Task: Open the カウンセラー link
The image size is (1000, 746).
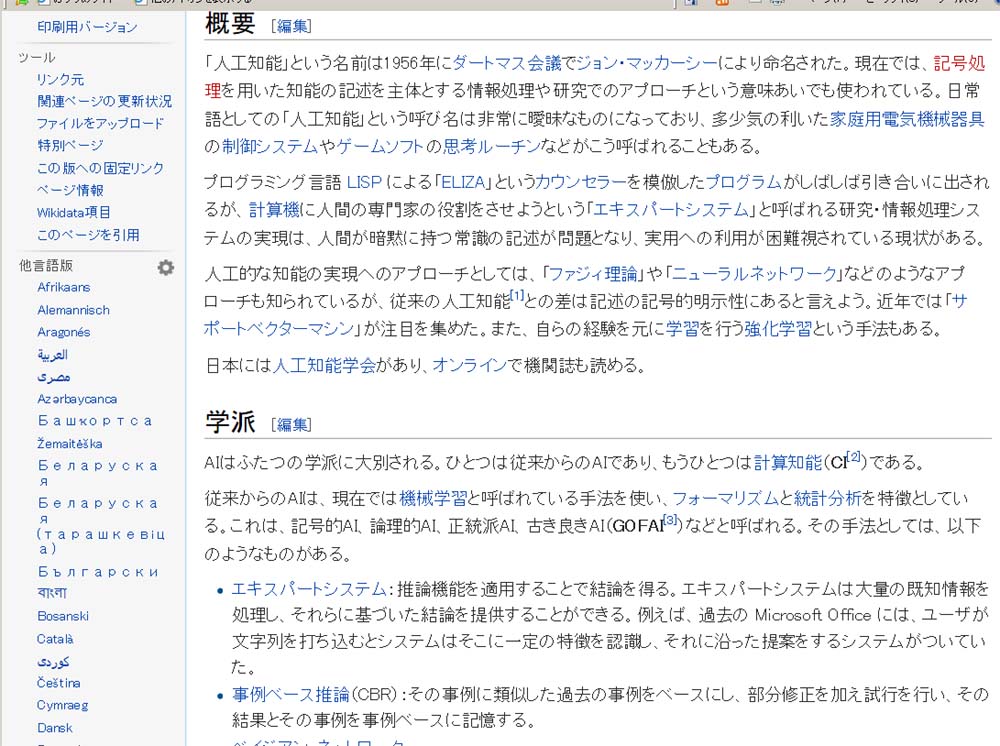Action: [x=581, y=182]
